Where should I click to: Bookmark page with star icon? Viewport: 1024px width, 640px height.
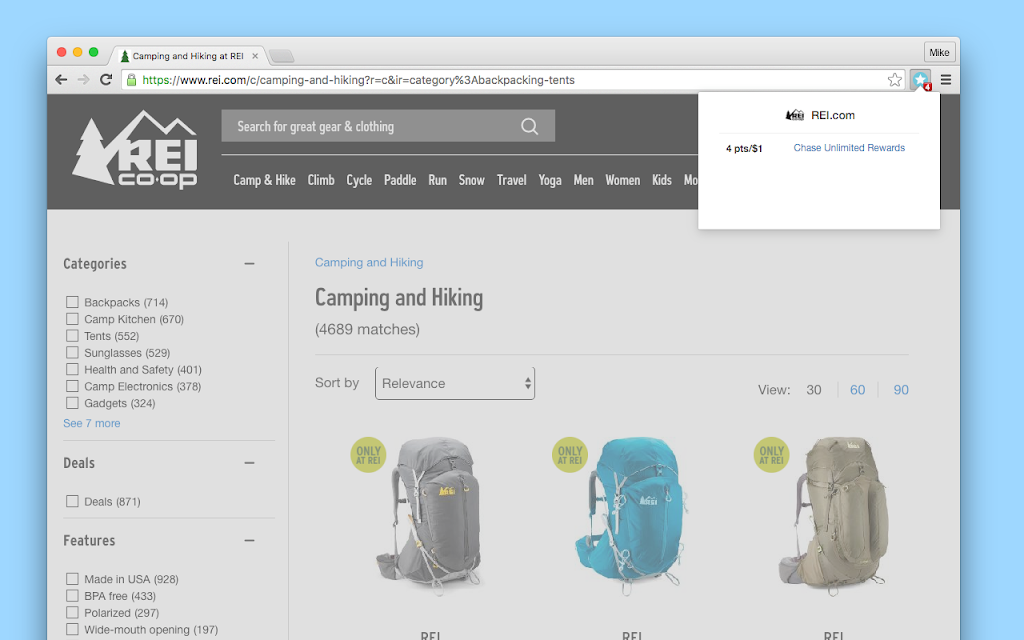(x=895, y=80)
